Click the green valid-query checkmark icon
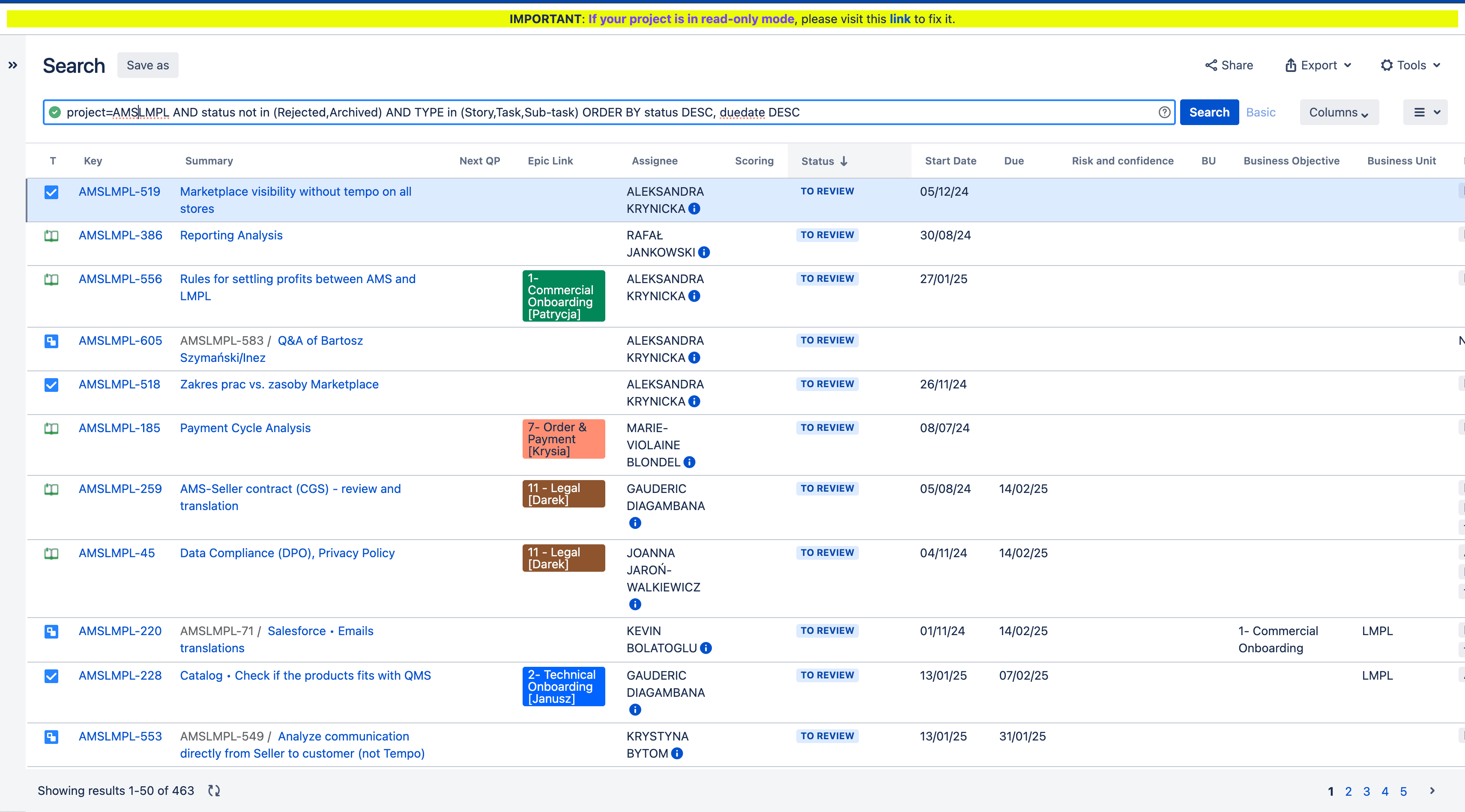 click(x=54, y=113)
